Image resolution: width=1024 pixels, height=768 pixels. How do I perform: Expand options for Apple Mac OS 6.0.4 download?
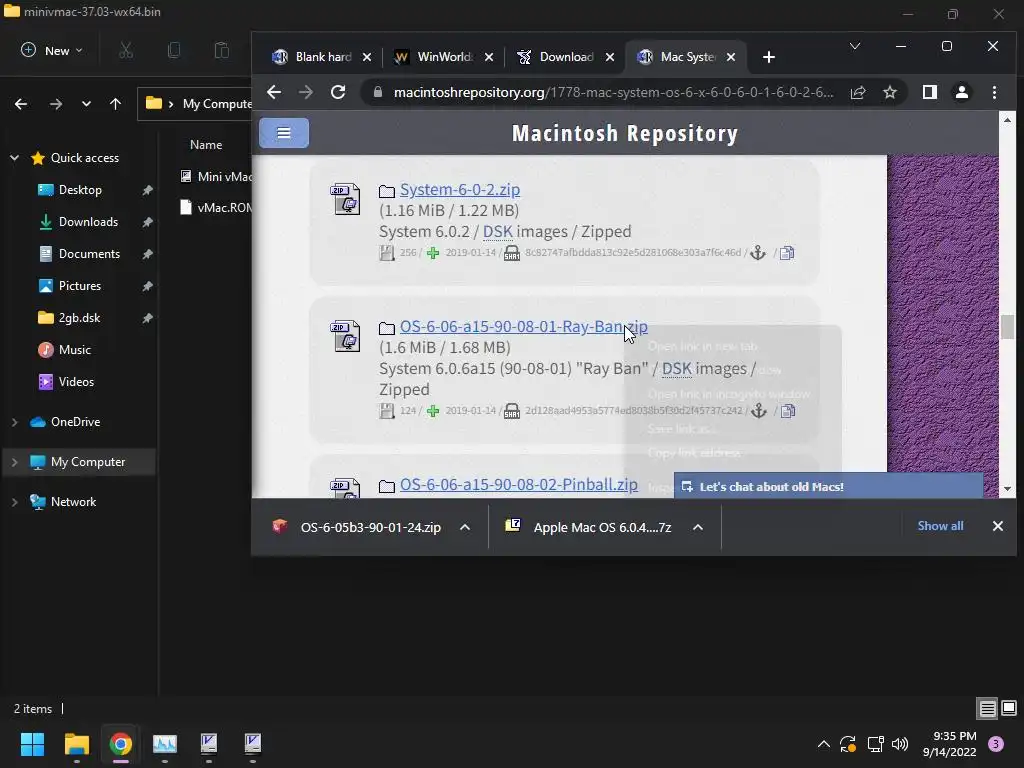[x=697, y=527]
